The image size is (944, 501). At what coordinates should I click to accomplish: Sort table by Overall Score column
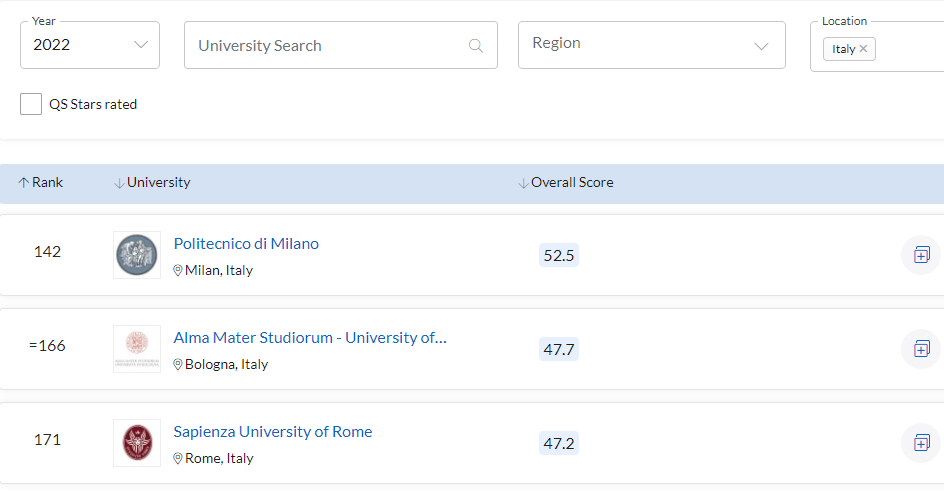[566, 182]
